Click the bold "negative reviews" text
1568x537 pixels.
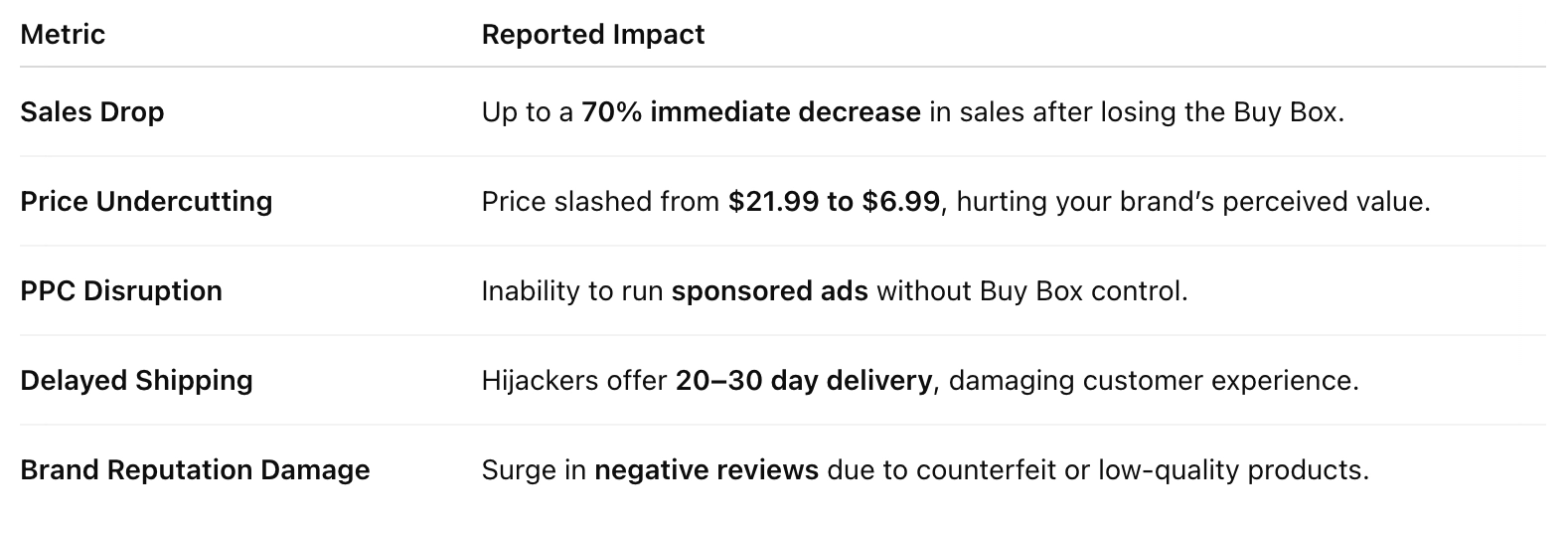tap(706, 470)
